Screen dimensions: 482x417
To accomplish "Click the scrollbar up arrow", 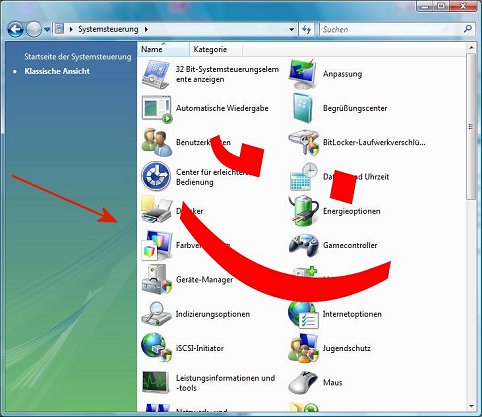I will click(471, 48).
